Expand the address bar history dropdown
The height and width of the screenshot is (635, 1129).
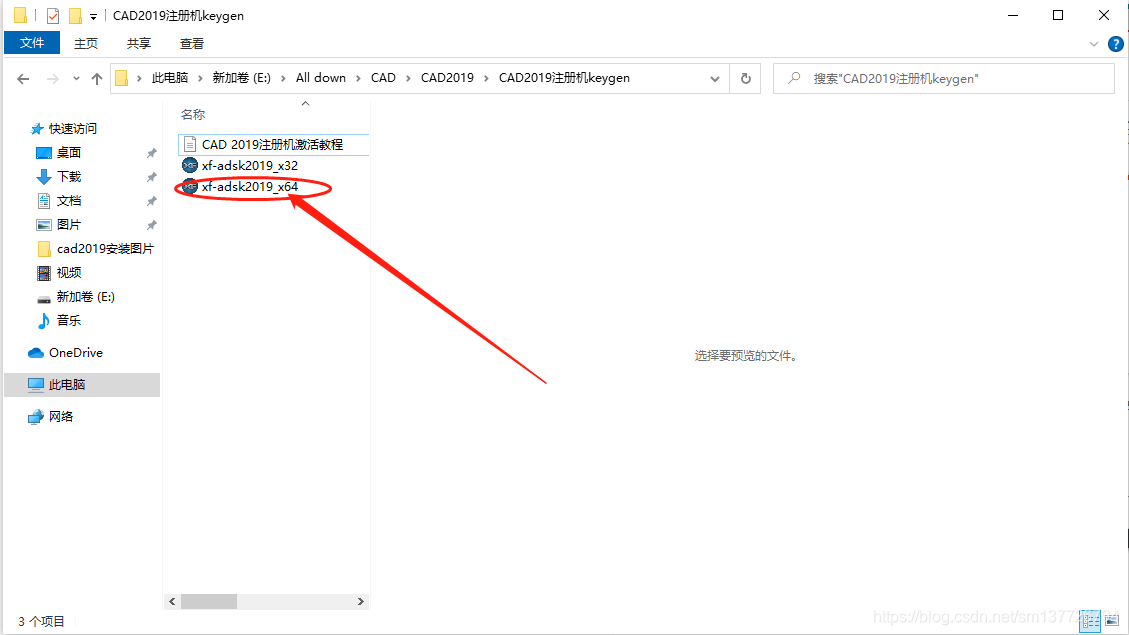point(715,78)
